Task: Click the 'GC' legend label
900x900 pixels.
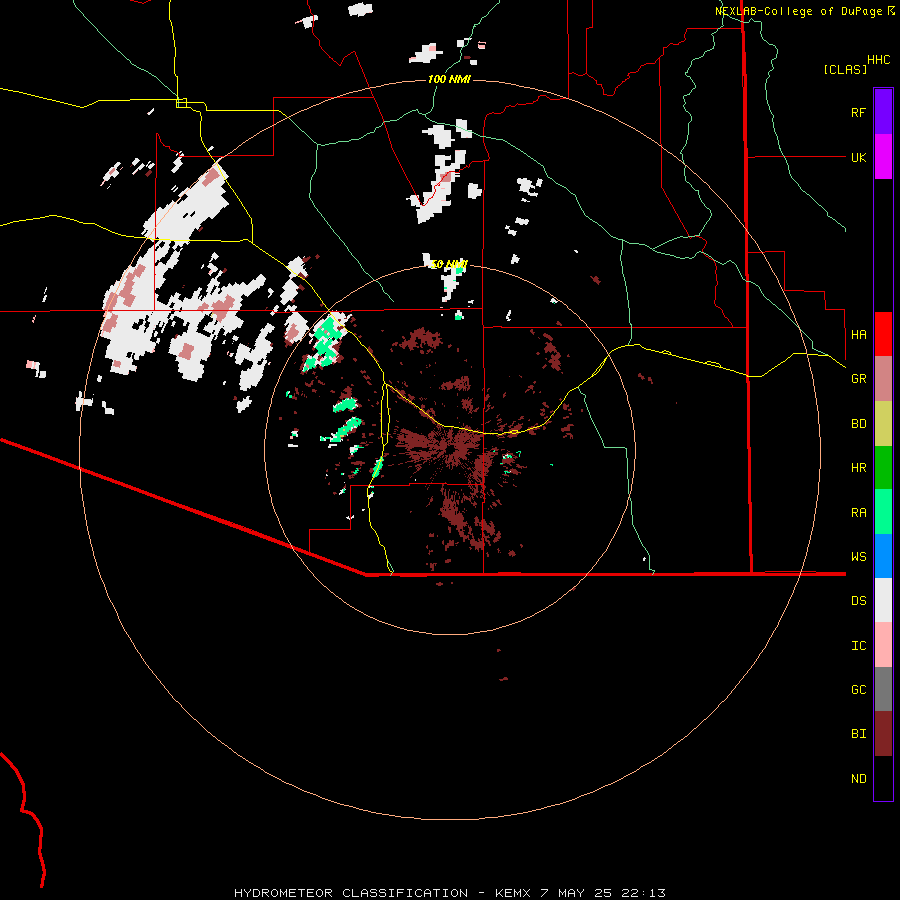Action: [858, 690]
